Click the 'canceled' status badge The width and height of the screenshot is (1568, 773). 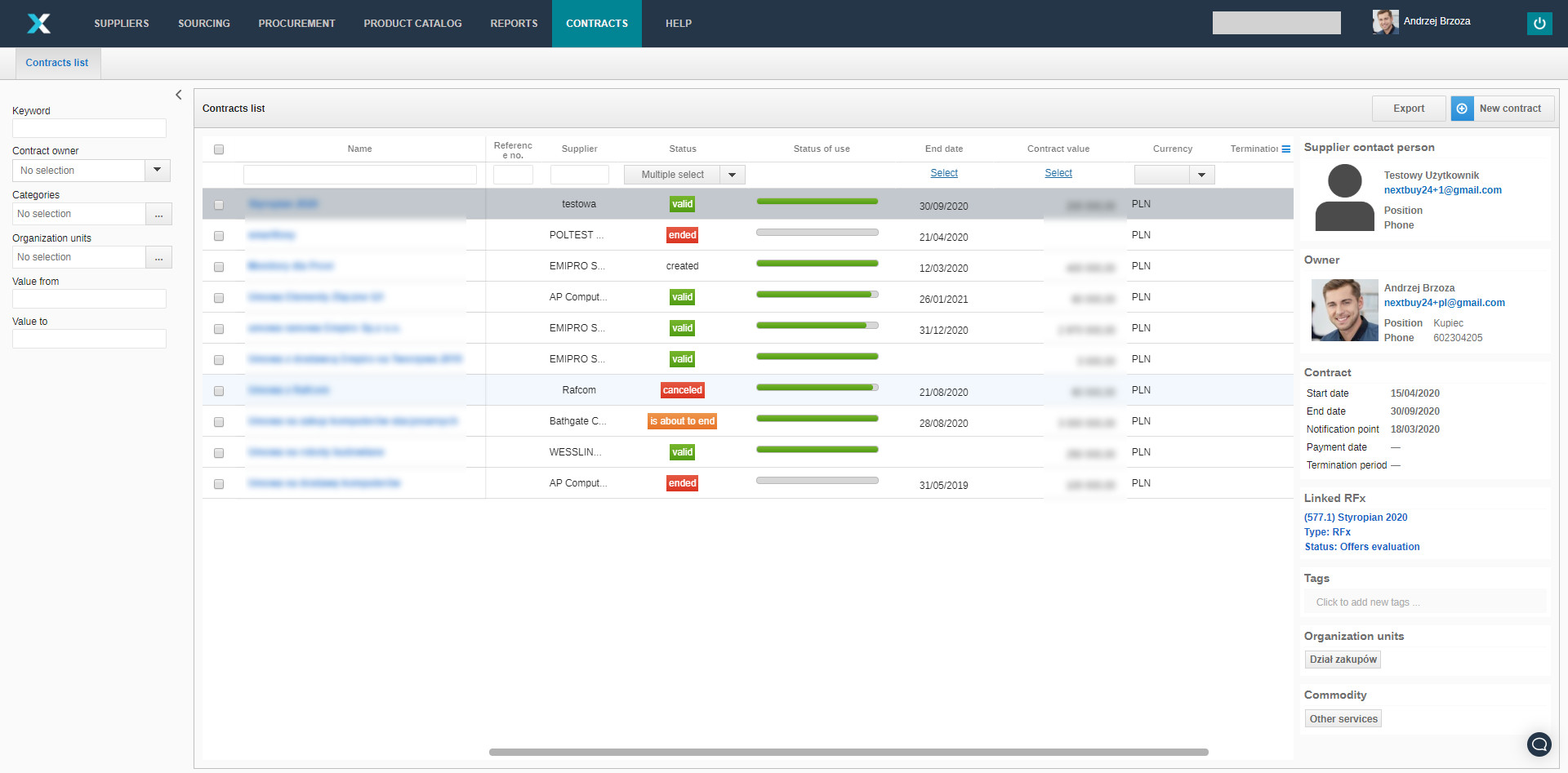(682, 390)
